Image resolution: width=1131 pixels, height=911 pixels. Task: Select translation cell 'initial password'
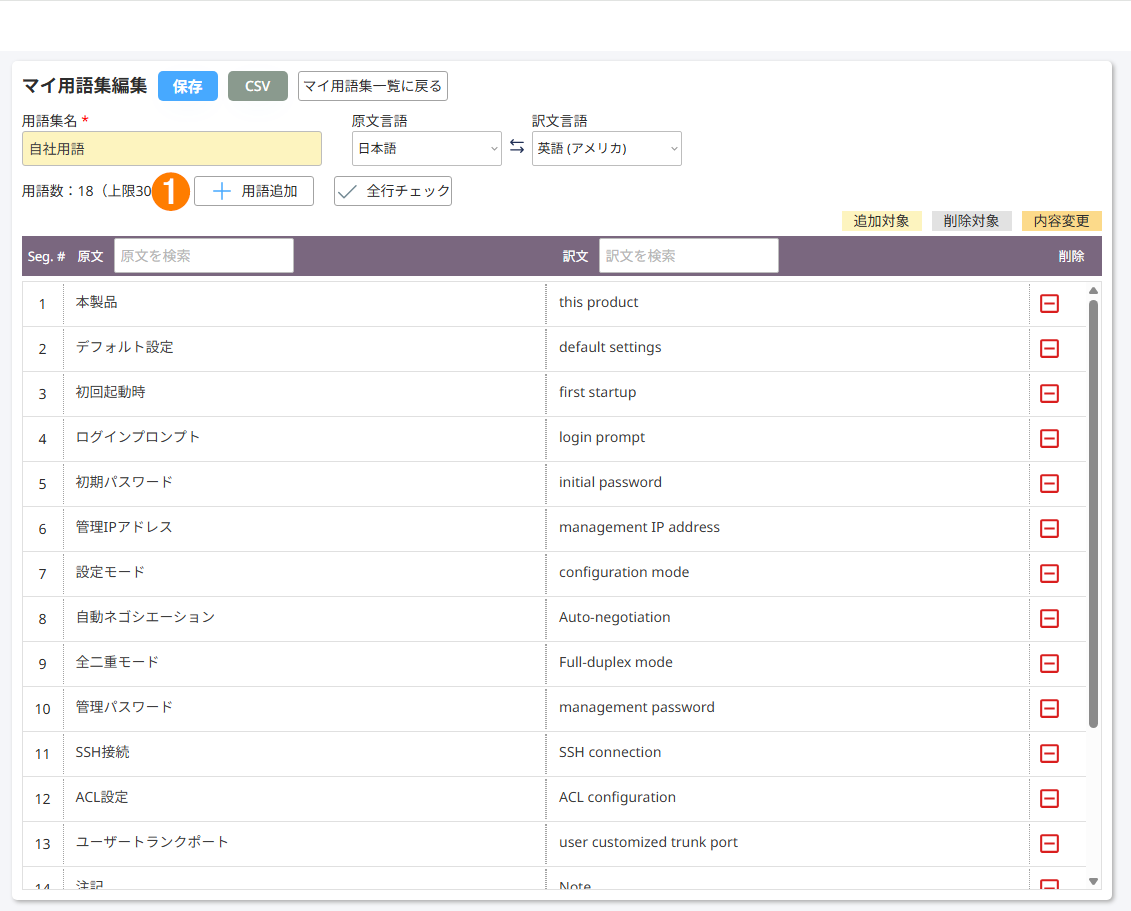tap(788, 483)
